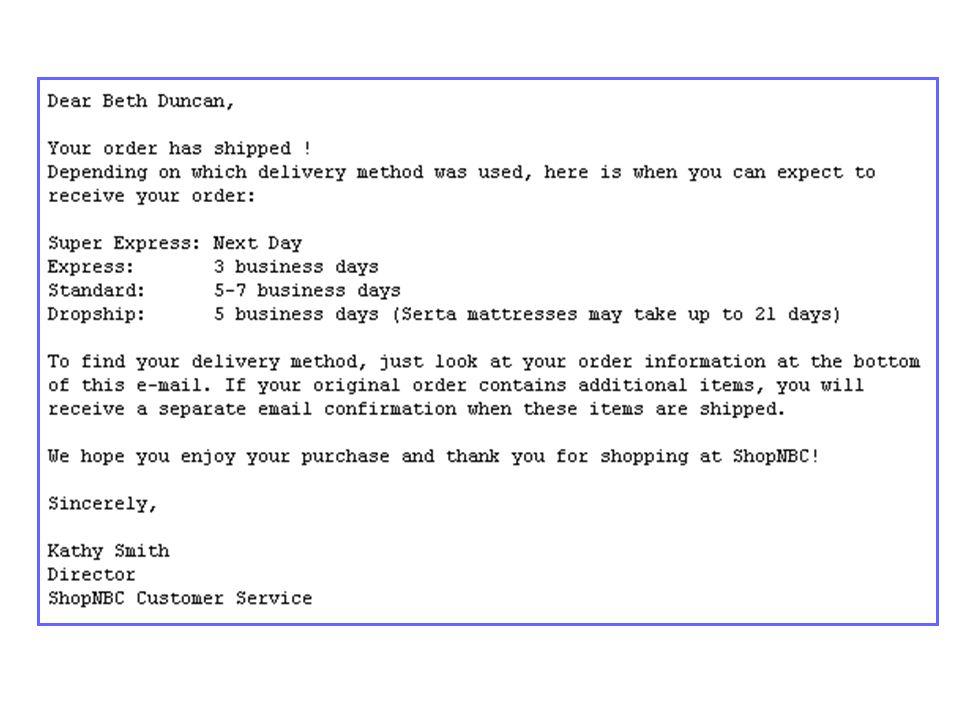Image resolution: width=960 pixels, height=720 pixels.
Task: Click the 'Your order has shipped' line
Action: pos(179,148)
